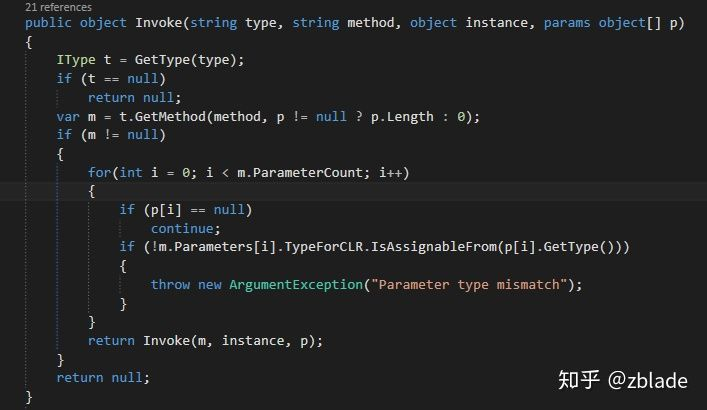The height and width of the screenshot is (410, 707).
Task: Click "m.Parameters[i]" in the if condition
Action: [x=217, y=247]
